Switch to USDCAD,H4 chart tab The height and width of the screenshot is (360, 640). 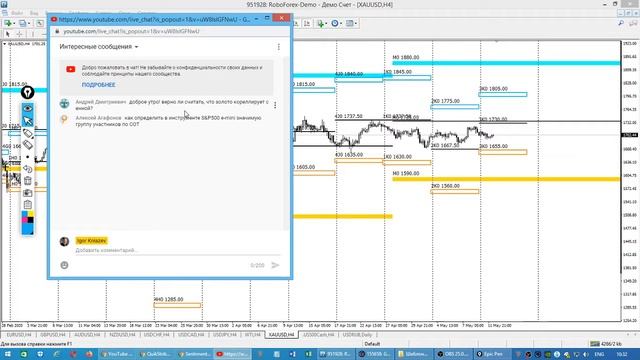point(191,335)
